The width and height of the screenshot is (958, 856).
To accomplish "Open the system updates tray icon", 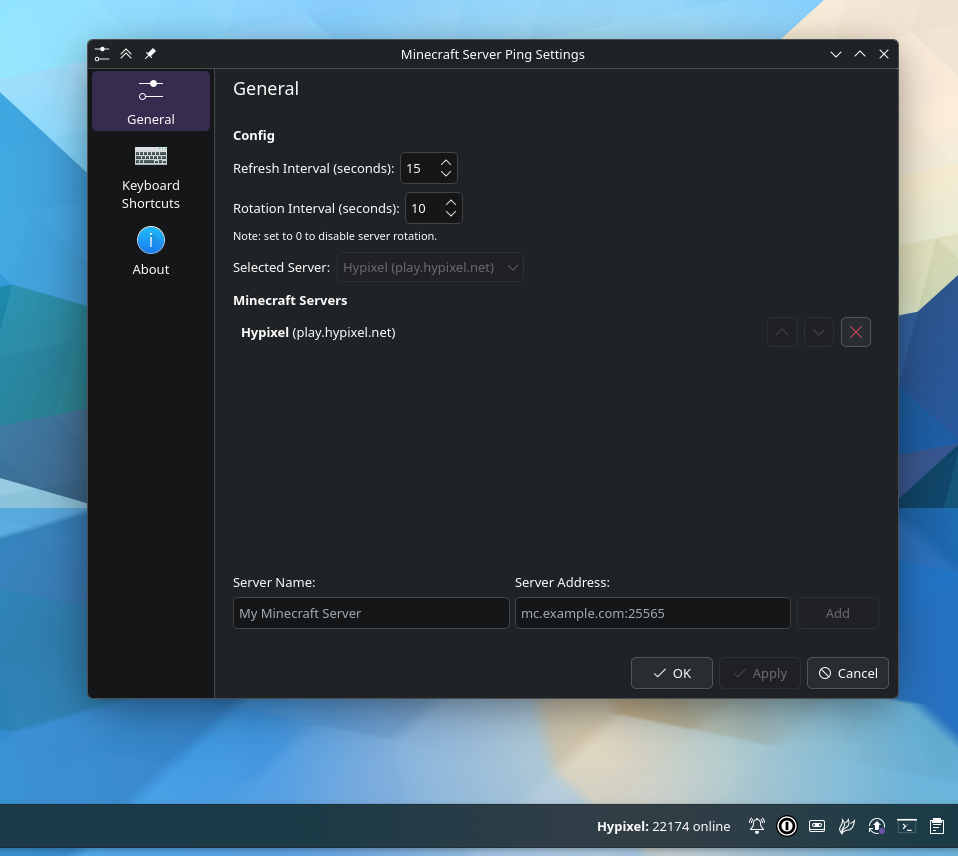I will click(877, 827).
